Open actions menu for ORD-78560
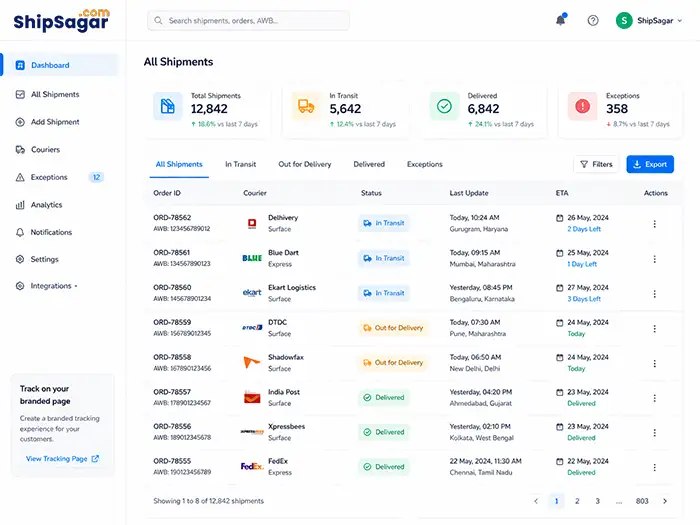The height and width of the screenshot is (525, 700). click(x=654, y=294)
